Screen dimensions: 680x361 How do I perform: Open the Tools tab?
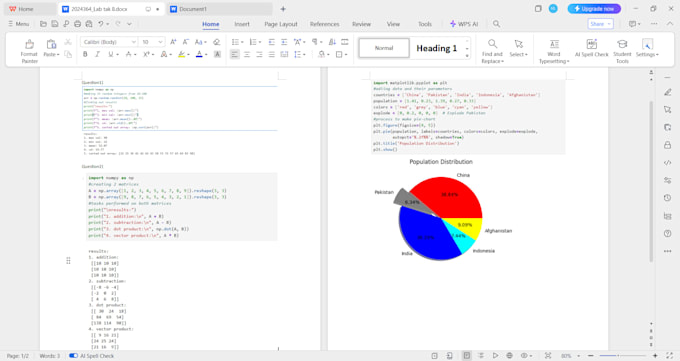[425, 24]
